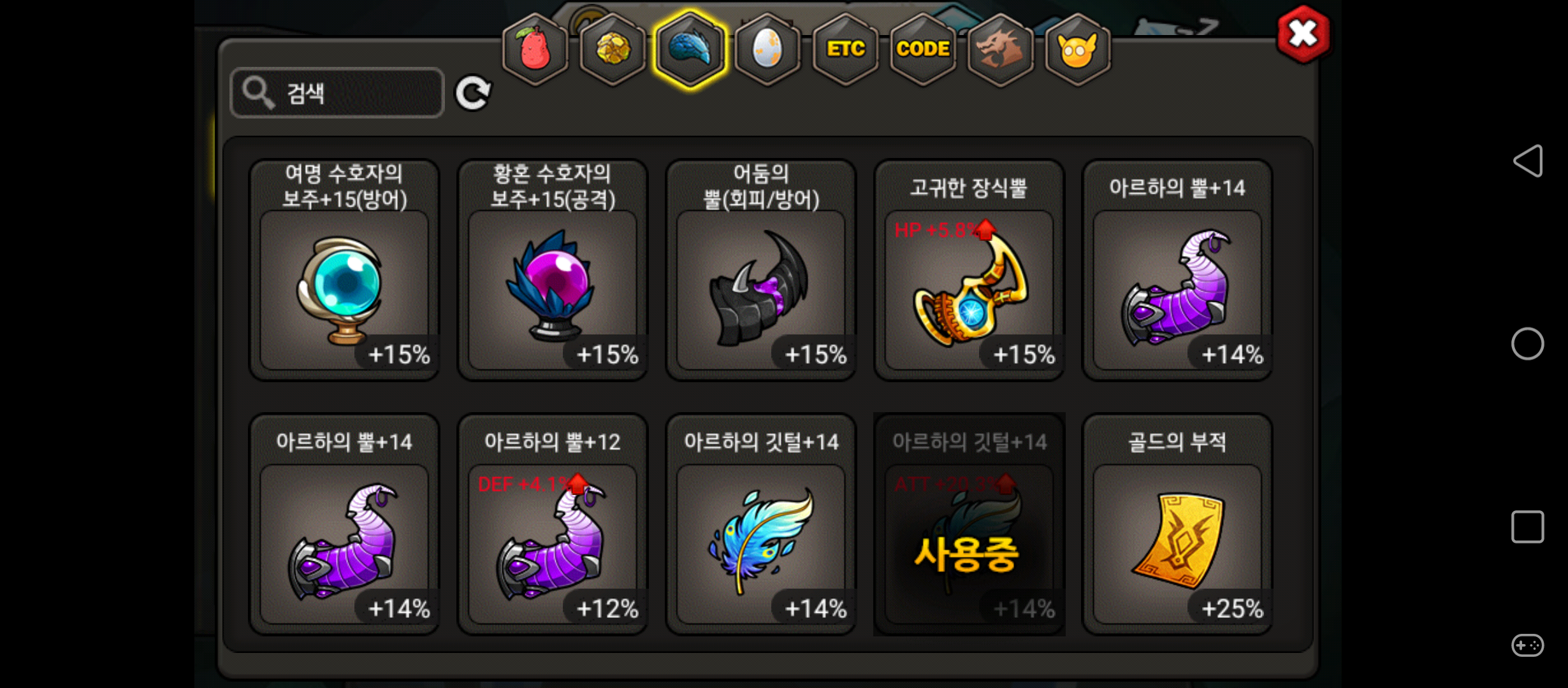Open the gold nugget category tab
Screen dimensions: 1568x688
tap(613, 49)
